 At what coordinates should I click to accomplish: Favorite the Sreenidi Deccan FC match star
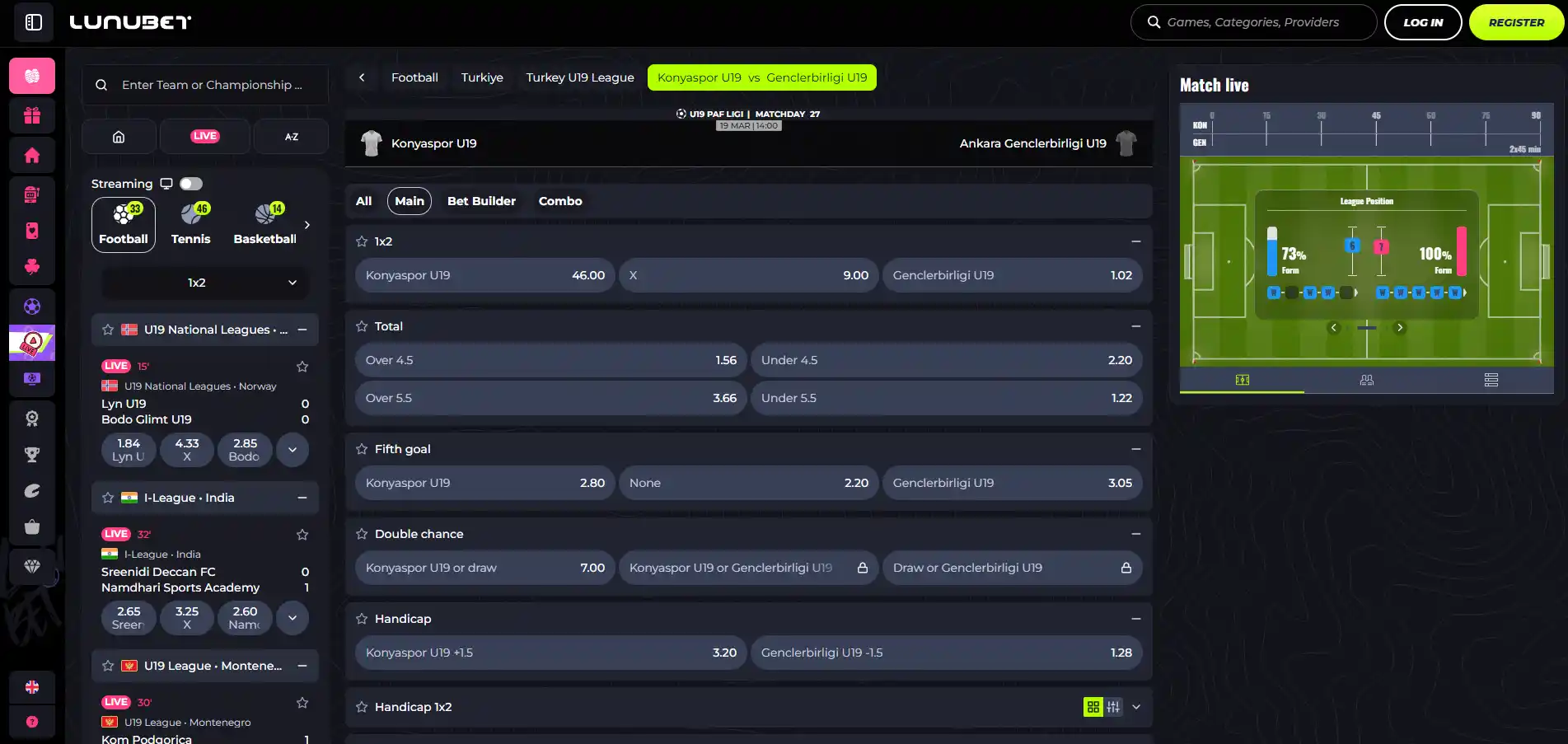point(302,535)
